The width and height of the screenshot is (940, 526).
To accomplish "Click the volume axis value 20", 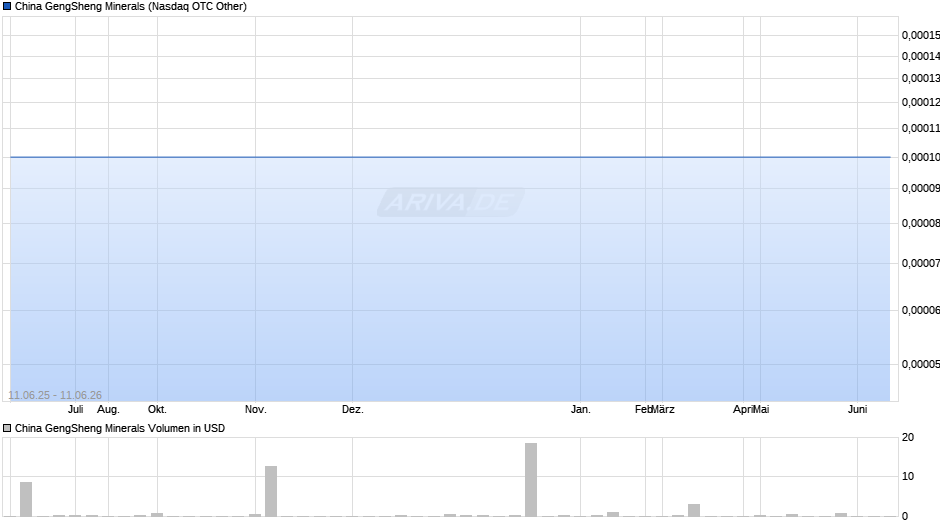I will (908, 437).
